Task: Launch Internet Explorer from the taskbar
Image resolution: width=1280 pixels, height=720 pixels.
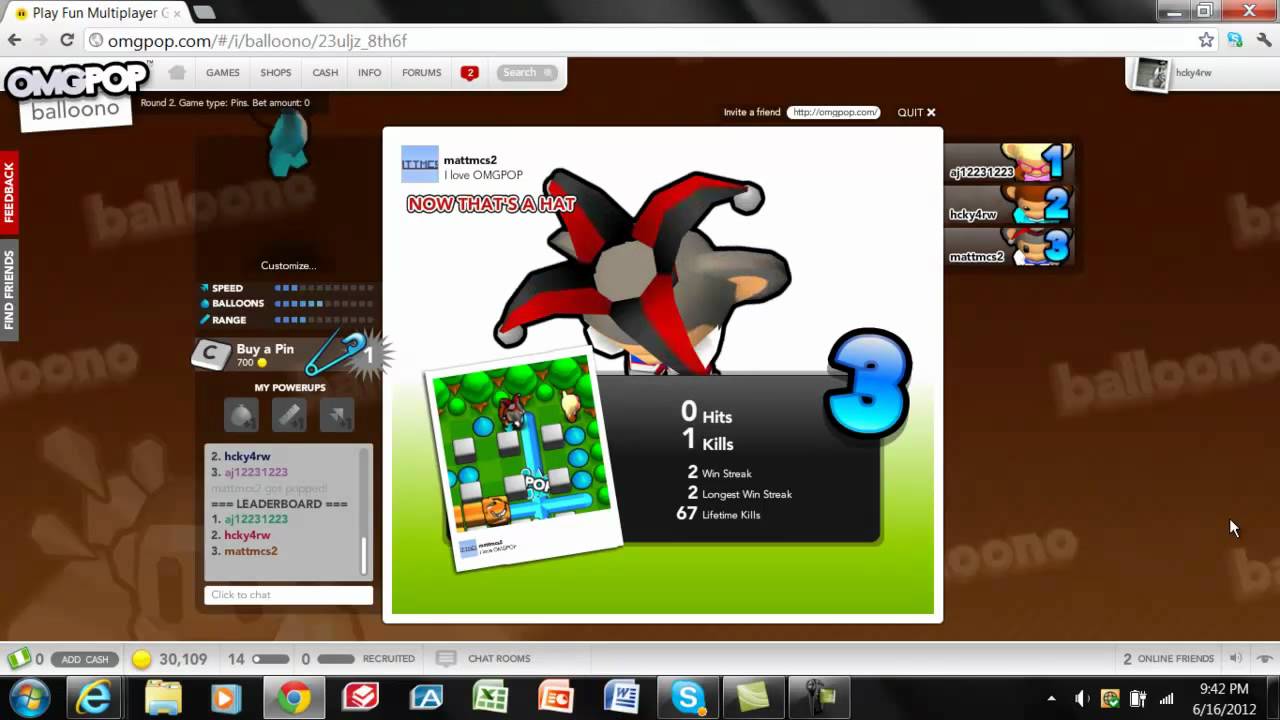Action: 94,697
